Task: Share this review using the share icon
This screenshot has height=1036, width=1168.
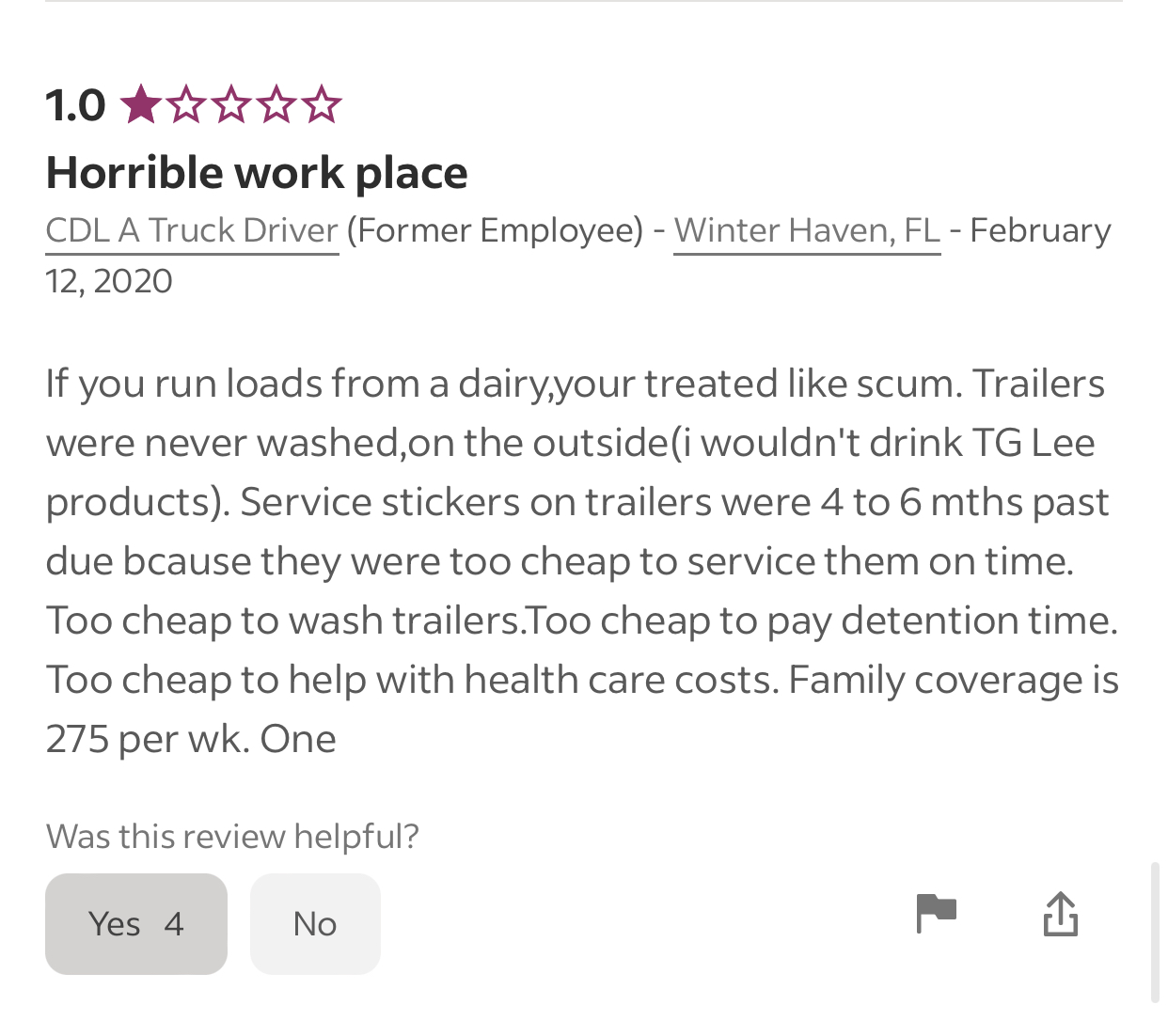Action: tap(1060, 915)
